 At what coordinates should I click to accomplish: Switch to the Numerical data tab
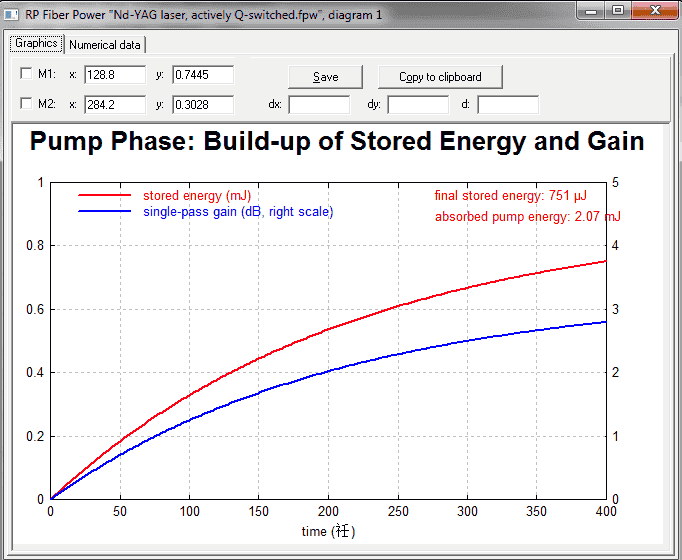[x=104, y=45]
